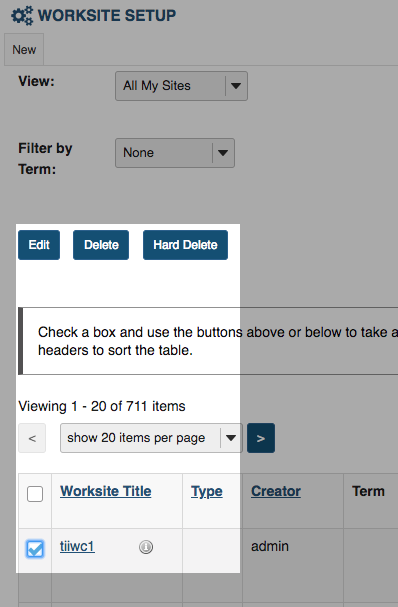The width and height of the screenshot is (398, 607).
Task: Sort table by Type column header
Action: (207, 492)
